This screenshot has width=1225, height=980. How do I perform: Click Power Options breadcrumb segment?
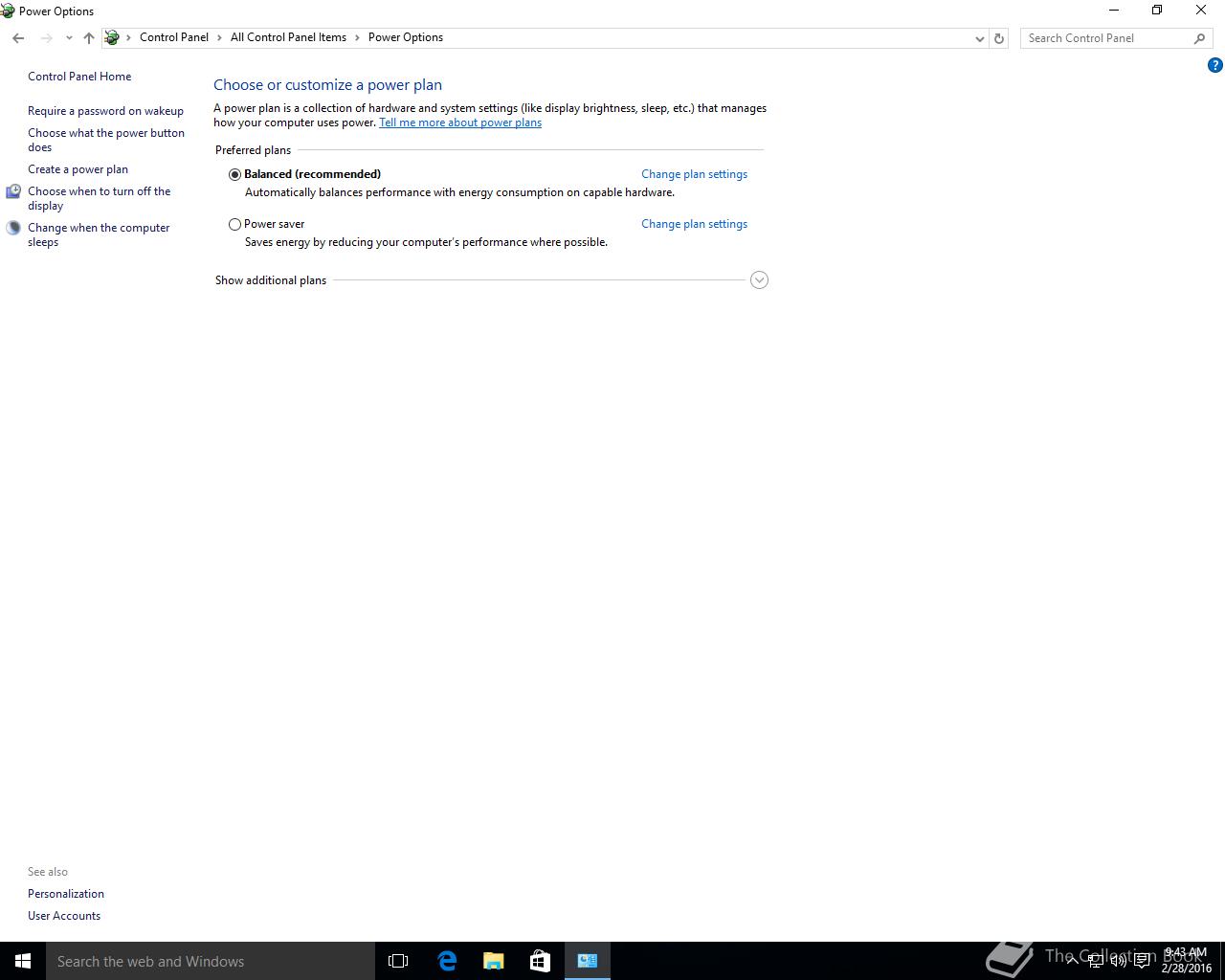pyautogui.click(x=406, y=37)
